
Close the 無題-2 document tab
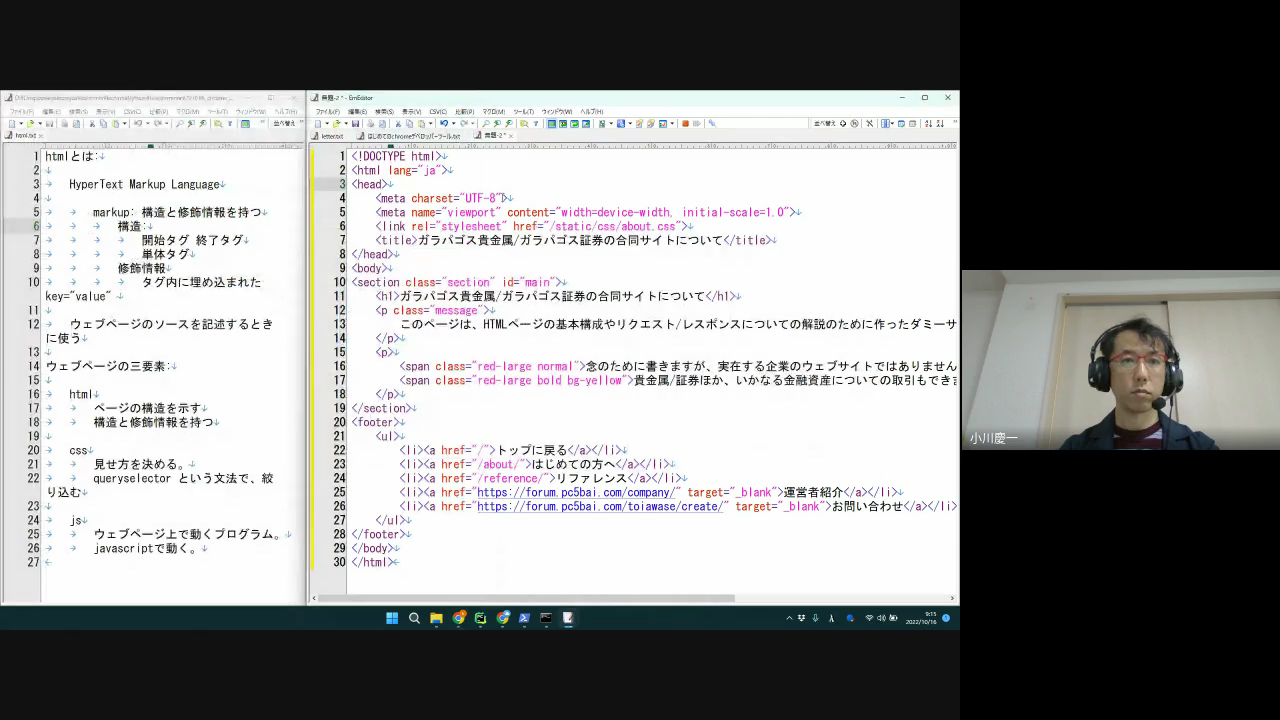pyautogui.click(x=510, y=136)
